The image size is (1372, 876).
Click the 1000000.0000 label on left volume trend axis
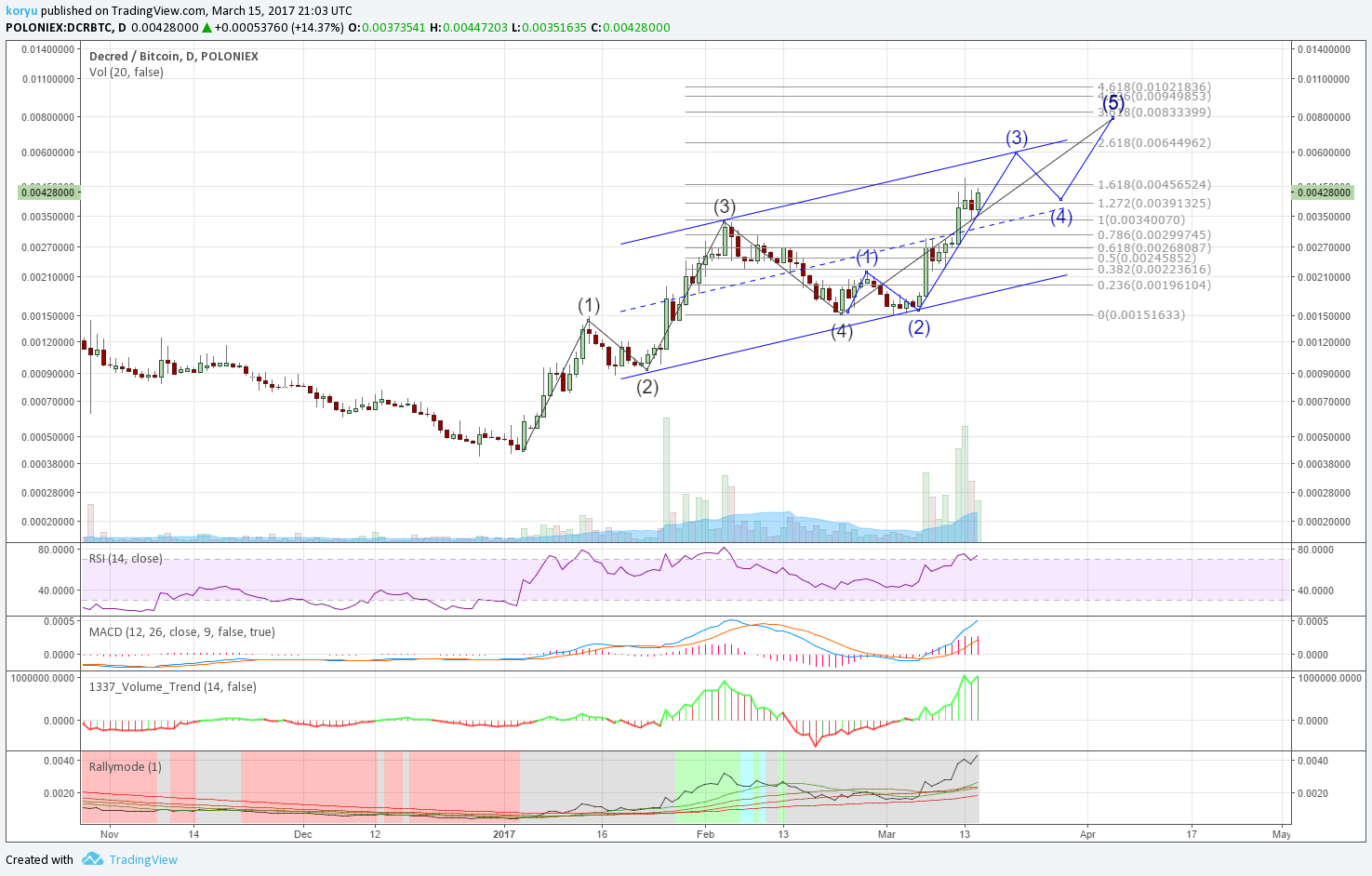tap(43, 678)
